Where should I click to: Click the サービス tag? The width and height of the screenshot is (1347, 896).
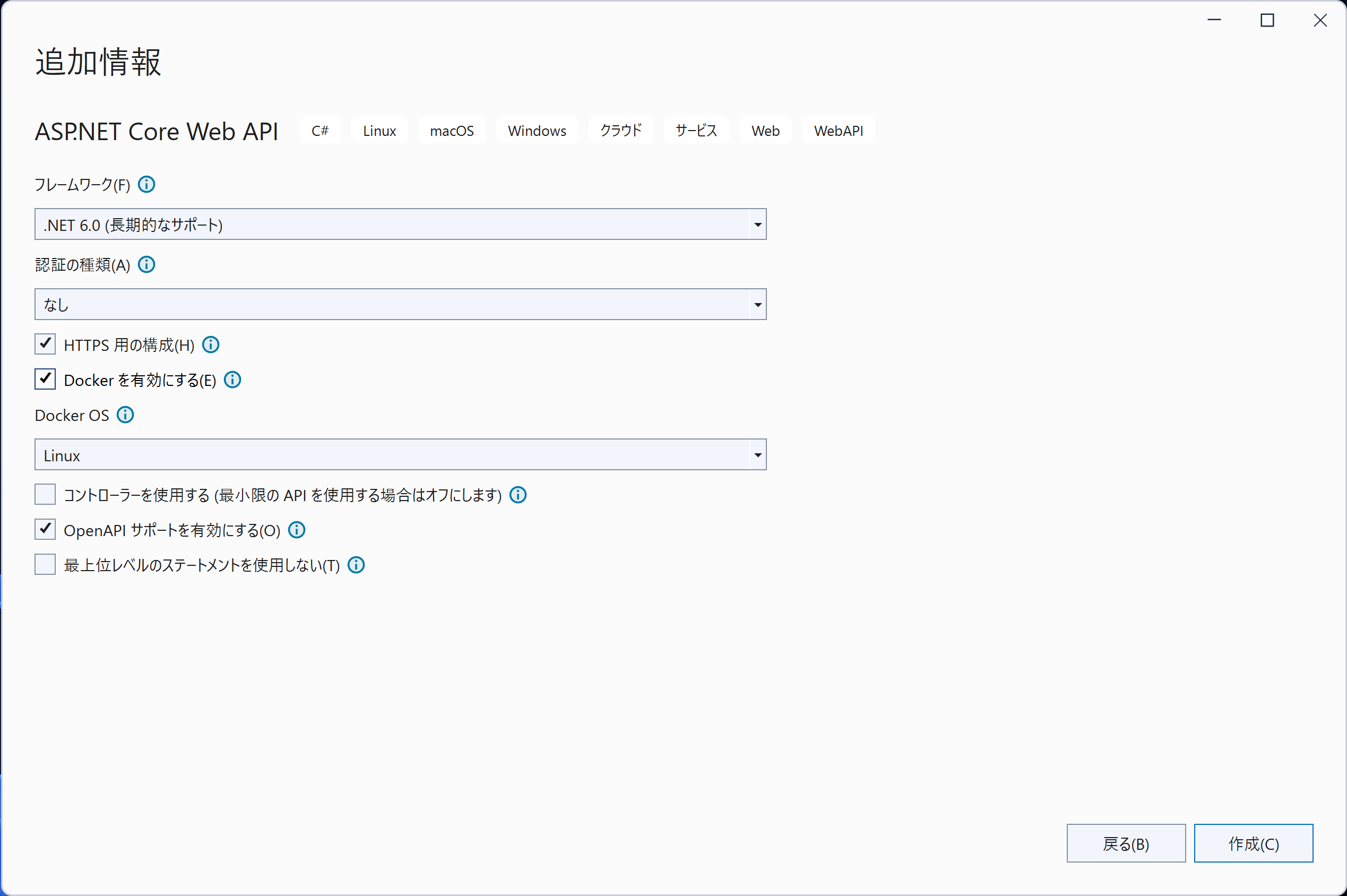click(x=696, y=131)
